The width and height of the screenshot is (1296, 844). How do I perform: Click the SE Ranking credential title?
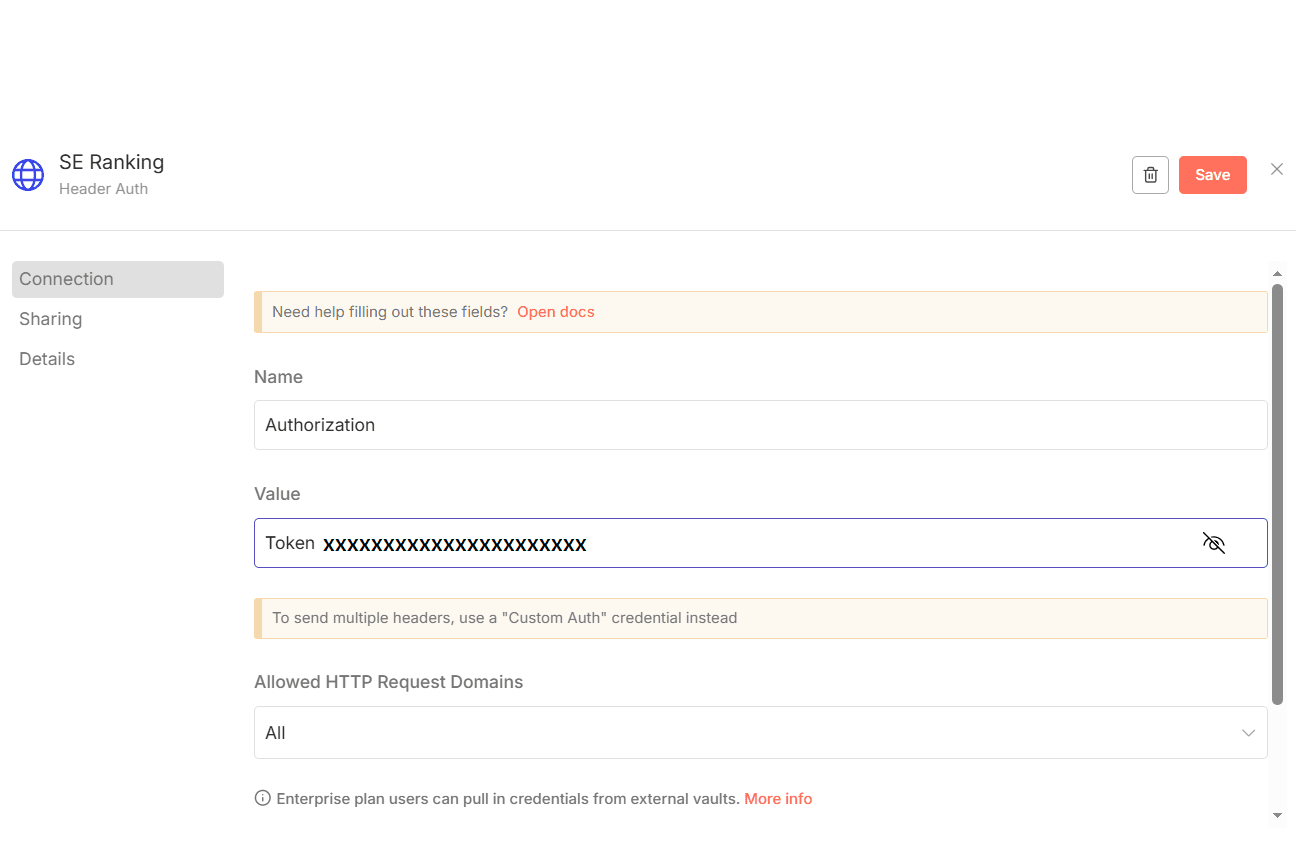coord(111,162)
